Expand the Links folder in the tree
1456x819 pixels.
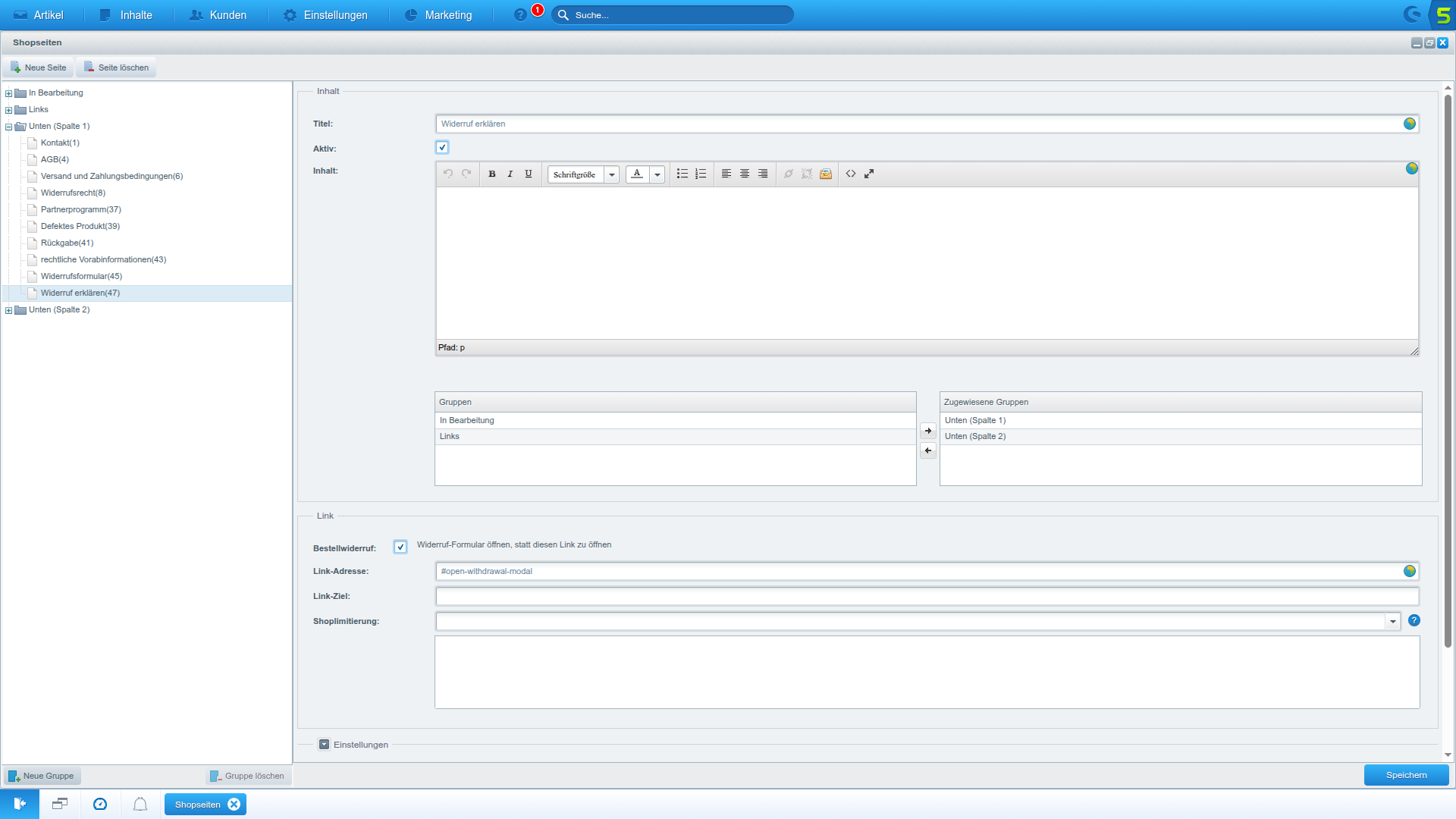click(x=9, y=110)
